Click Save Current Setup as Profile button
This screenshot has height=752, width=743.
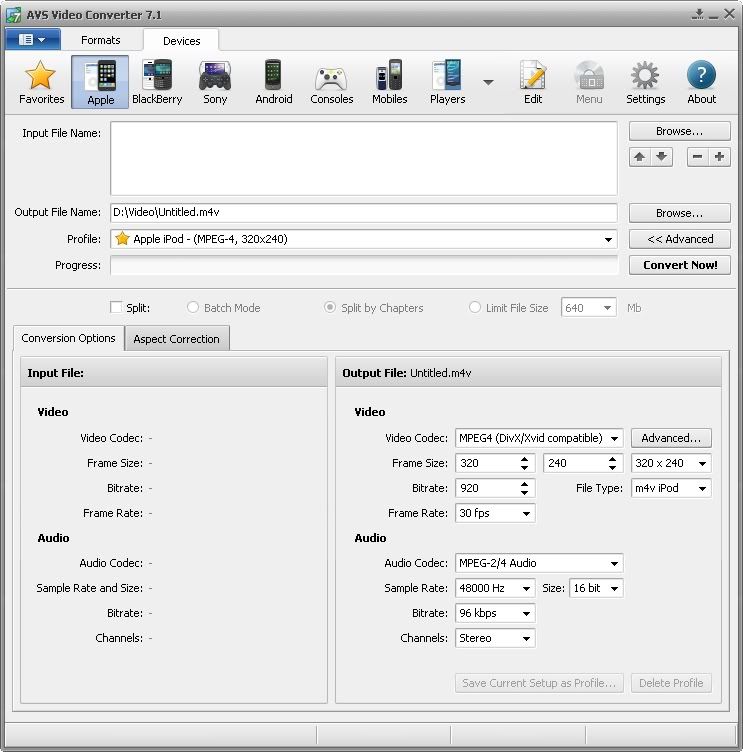[539, 683]
